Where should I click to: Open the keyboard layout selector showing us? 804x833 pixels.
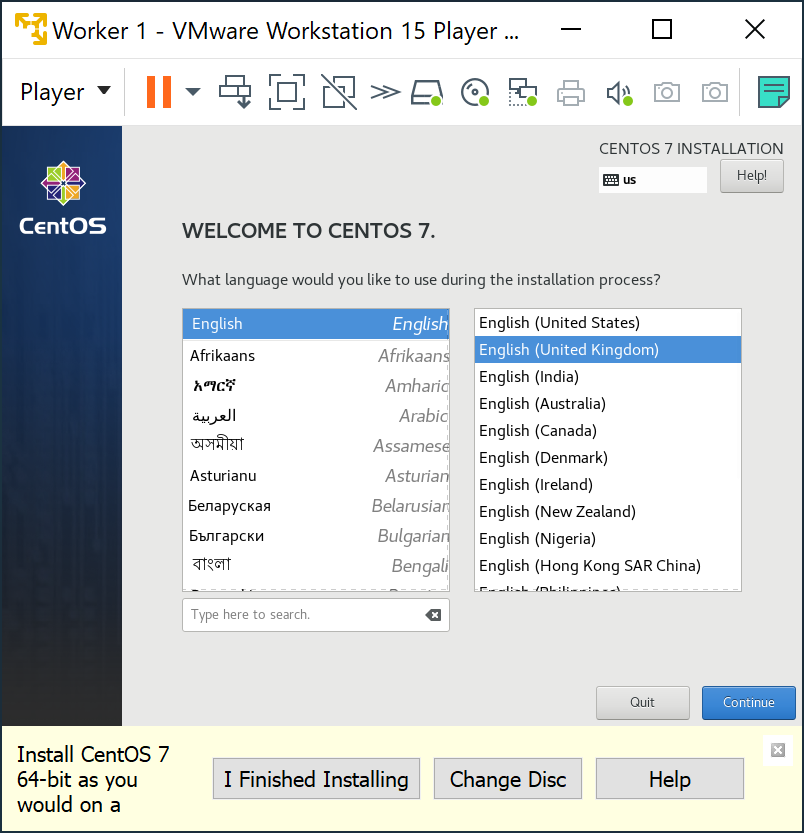652,180
